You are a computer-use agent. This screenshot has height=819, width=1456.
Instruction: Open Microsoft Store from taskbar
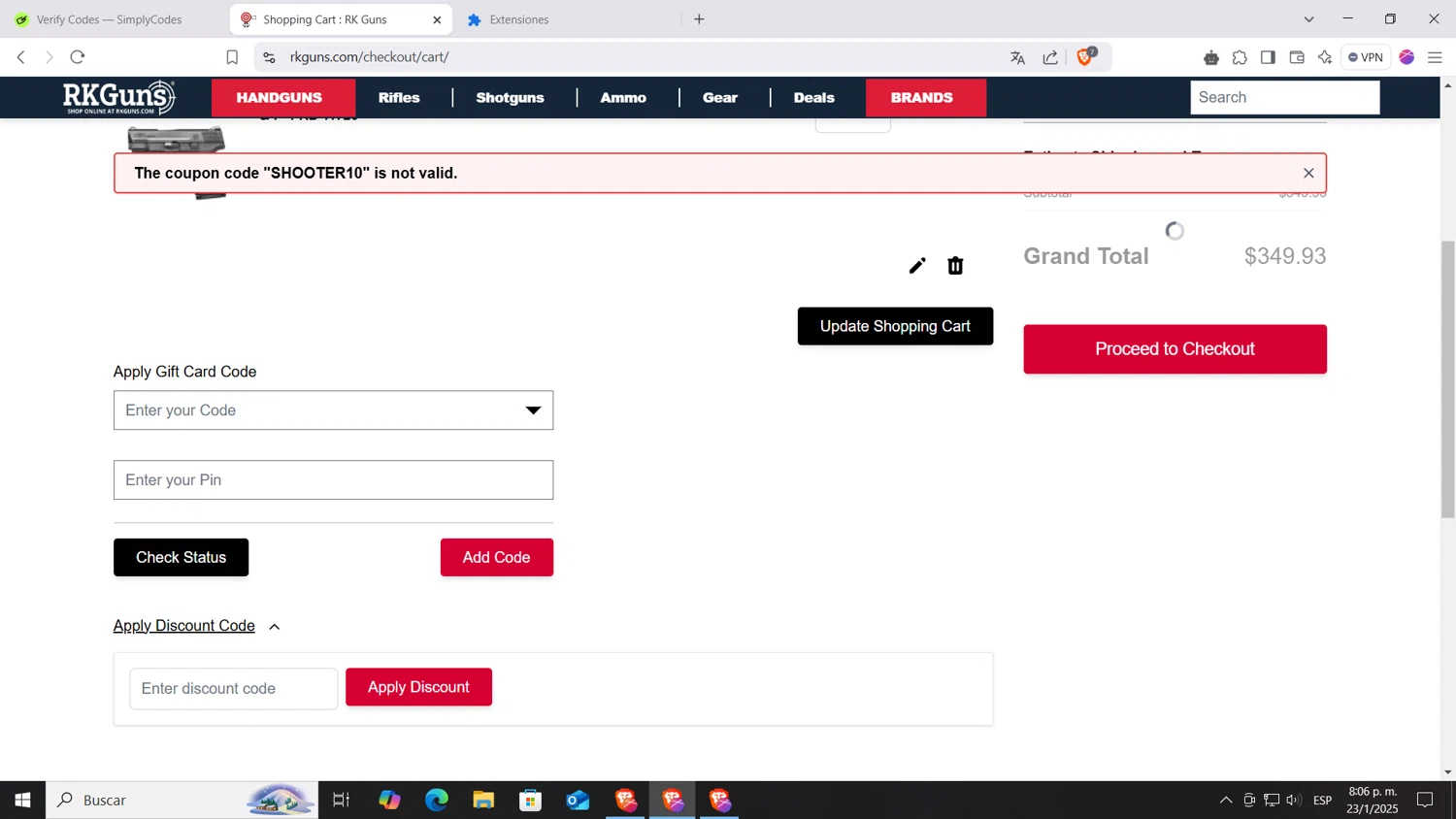[530, 800]
